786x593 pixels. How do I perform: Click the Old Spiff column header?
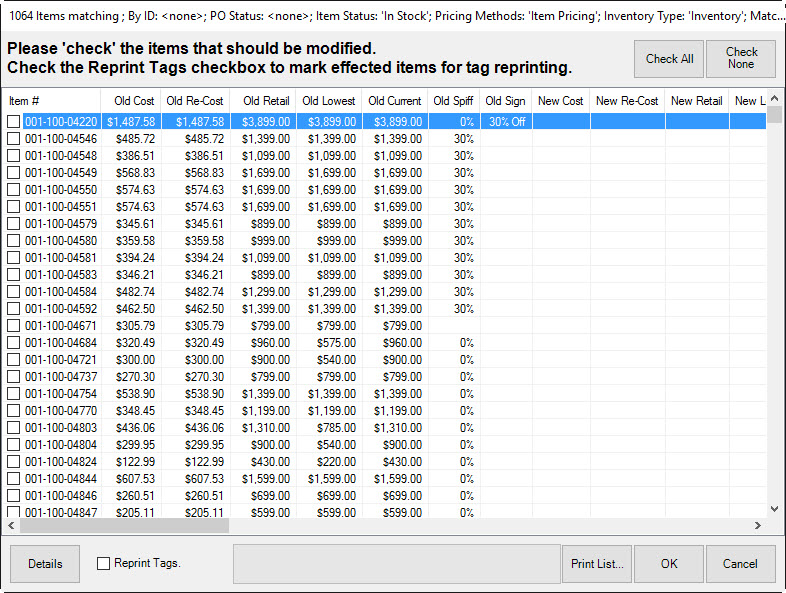[x=455, y=101]
